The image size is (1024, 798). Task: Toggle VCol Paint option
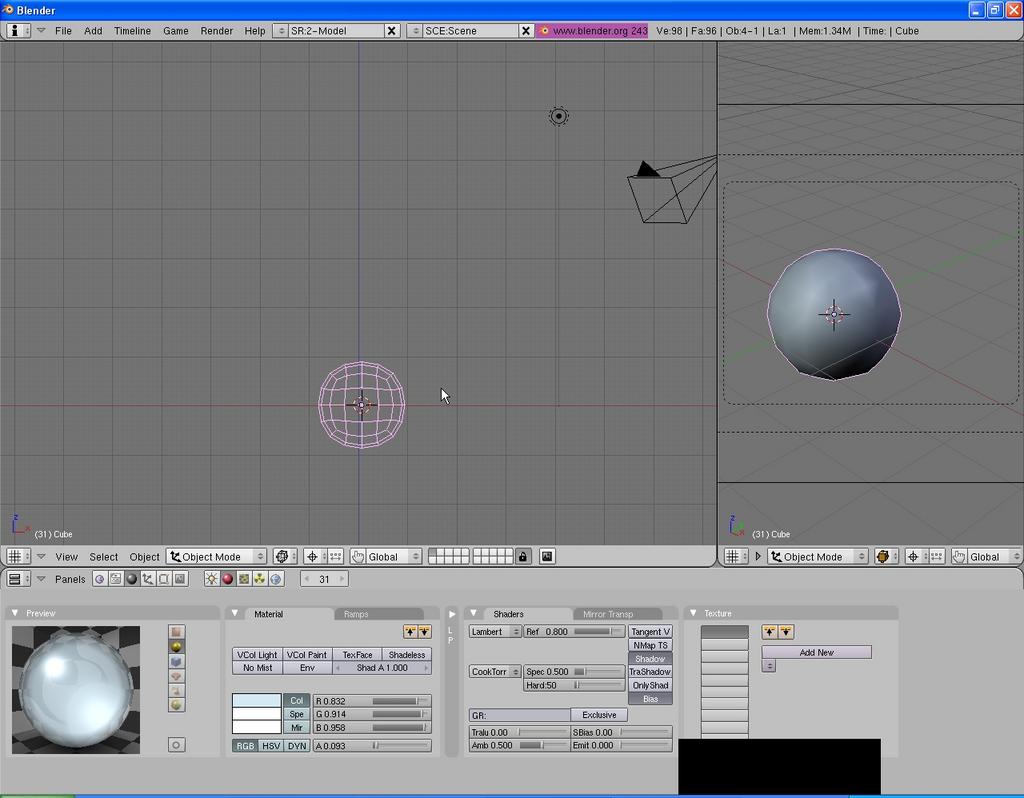[x=307, y=654]
